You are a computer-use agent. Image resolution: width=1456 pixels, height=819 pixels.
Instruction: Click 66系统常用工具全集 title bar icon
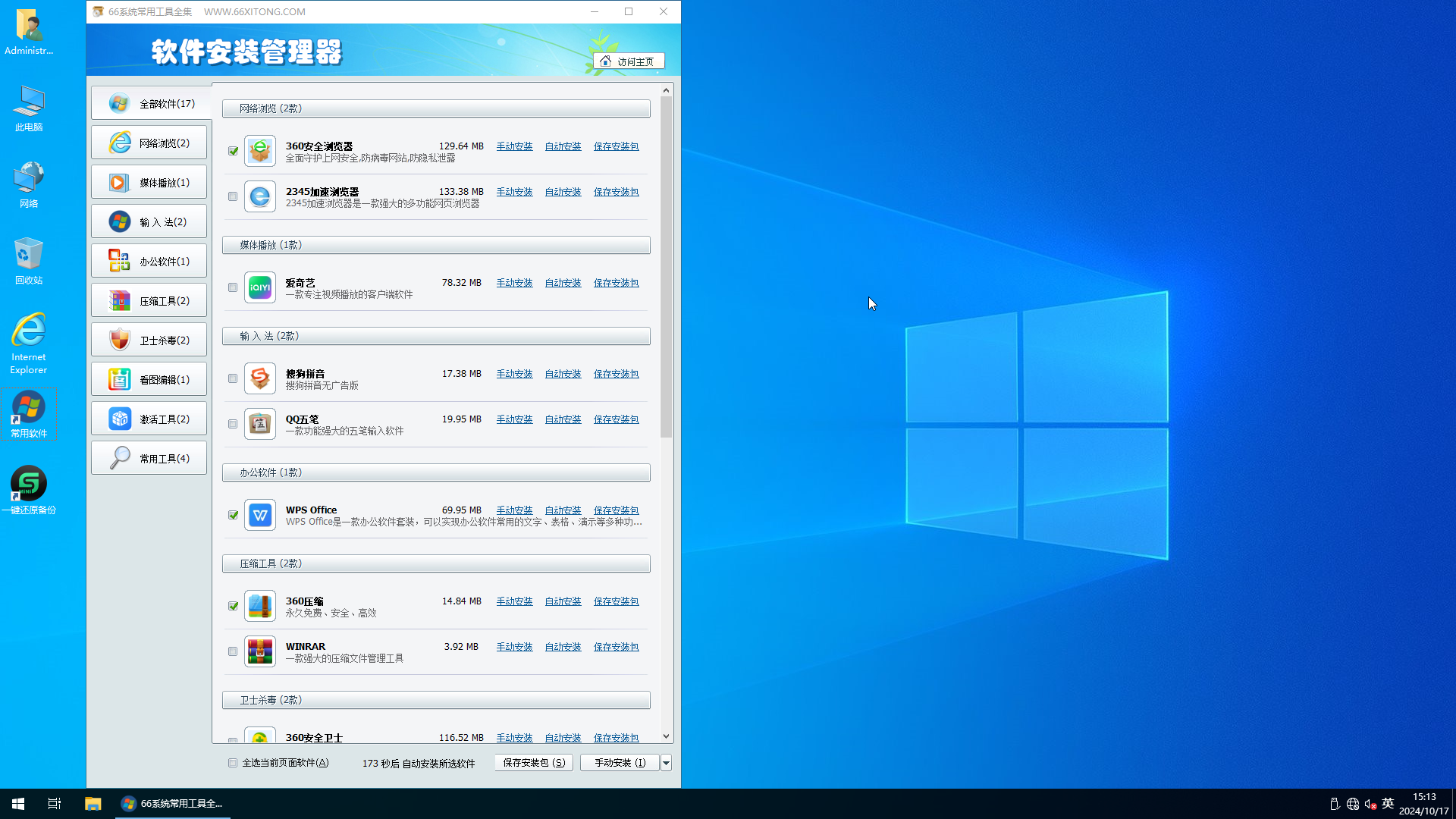coord(98,11)
